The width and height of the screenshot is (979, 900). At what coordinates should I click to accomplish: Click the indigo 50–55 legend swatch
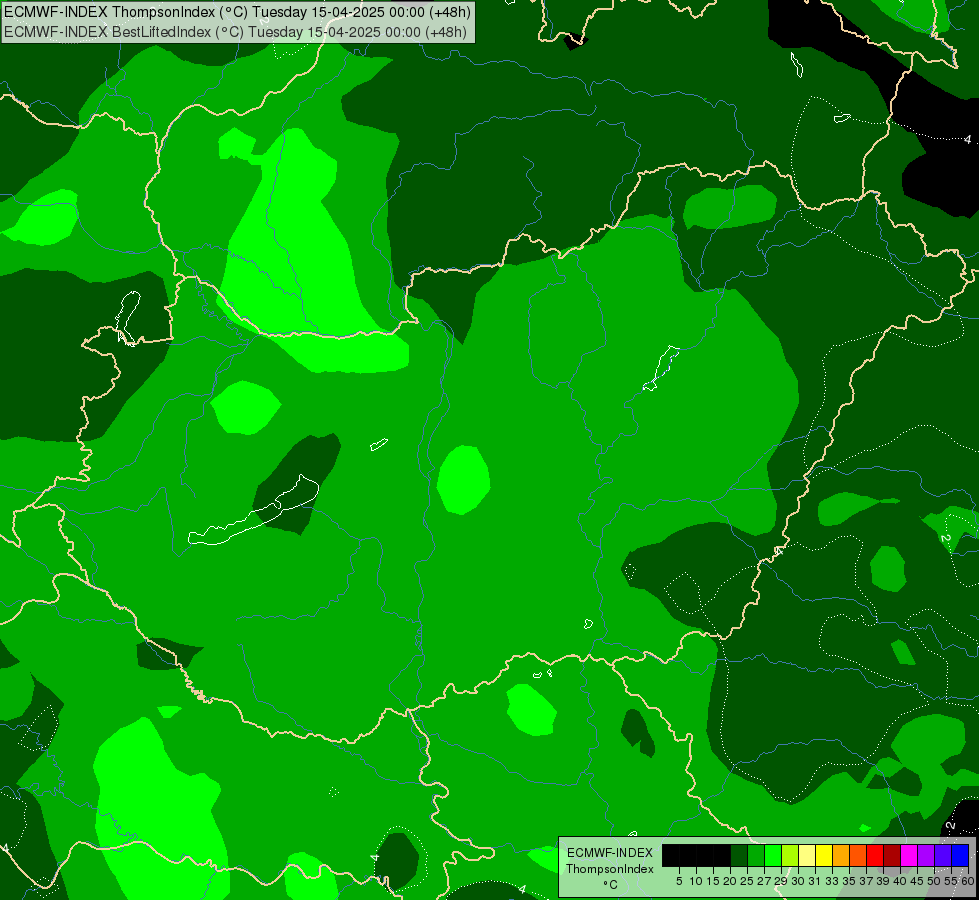click(943, 855)
